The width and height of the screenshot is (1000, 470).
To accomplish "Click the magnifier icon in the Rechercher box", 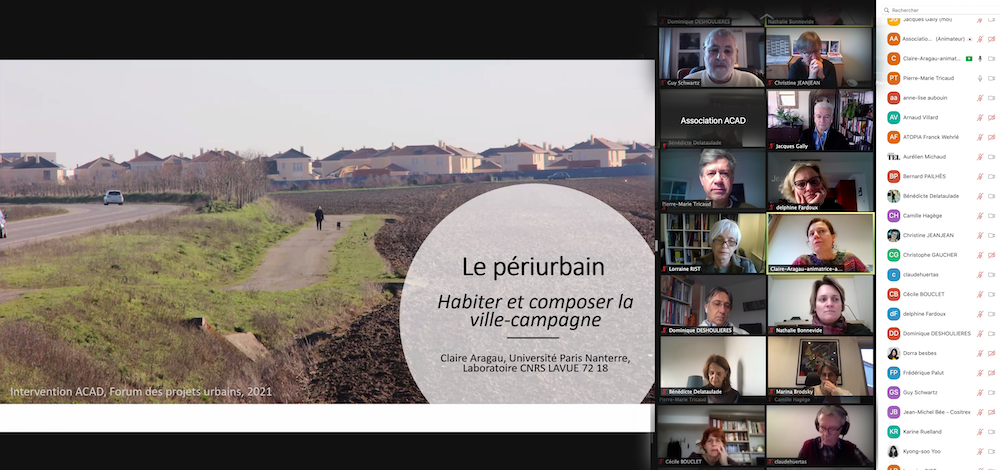I will point(886,10).
